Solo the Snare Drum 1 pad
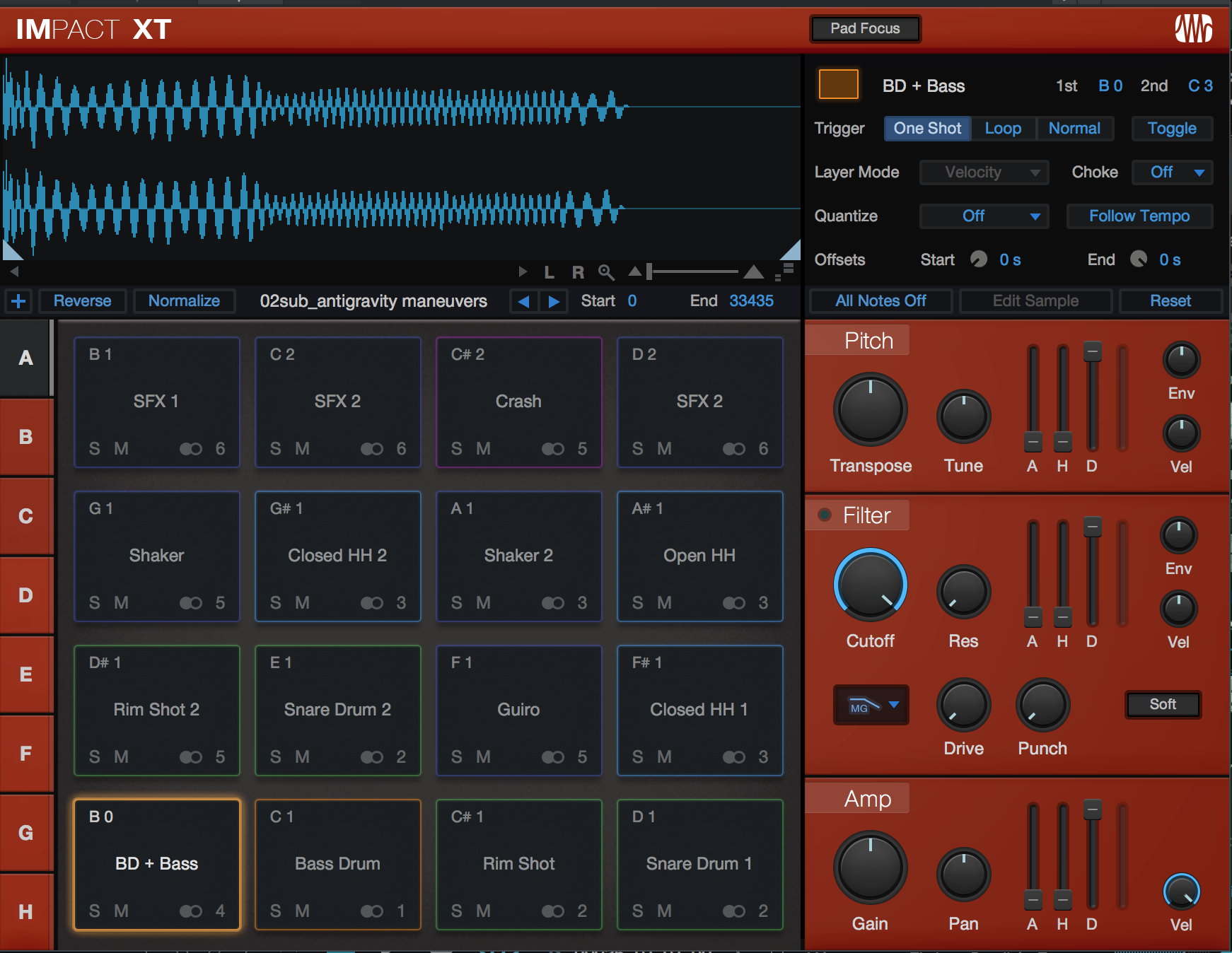 coord(637,911)
